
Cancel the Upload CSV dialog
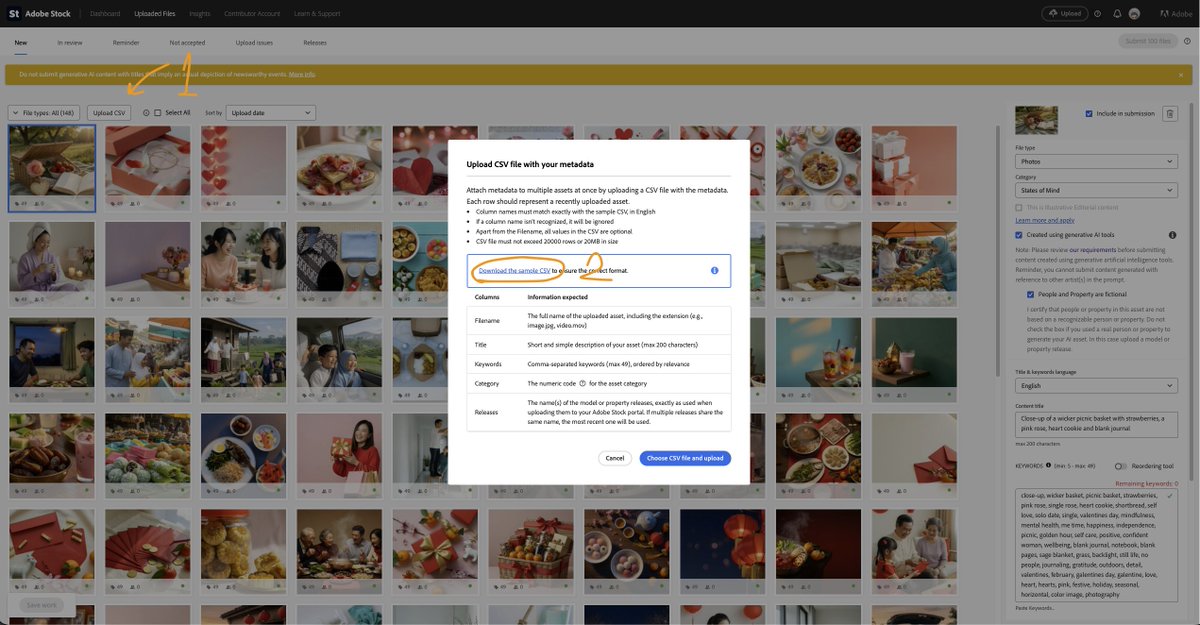pos(615,458)
